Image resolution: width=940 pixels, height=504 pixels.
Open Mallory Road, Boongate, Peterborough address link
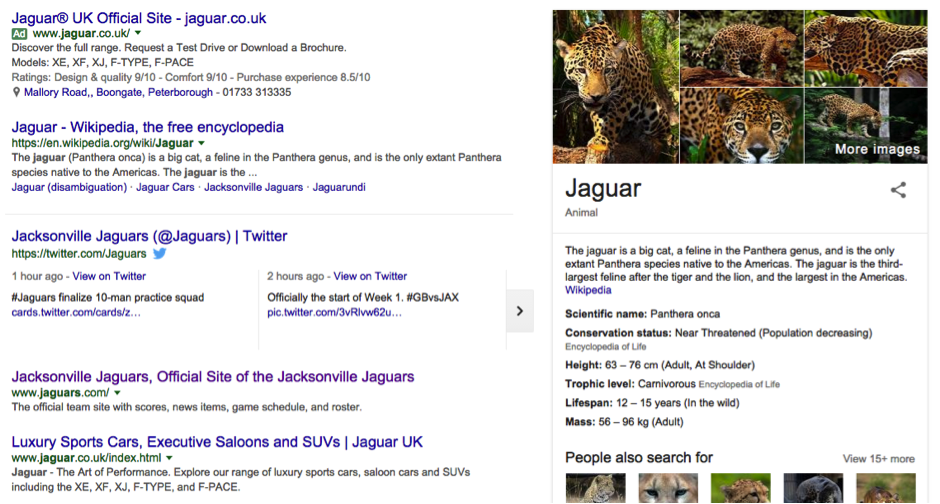pyautogui.click(x=118, y=92)
